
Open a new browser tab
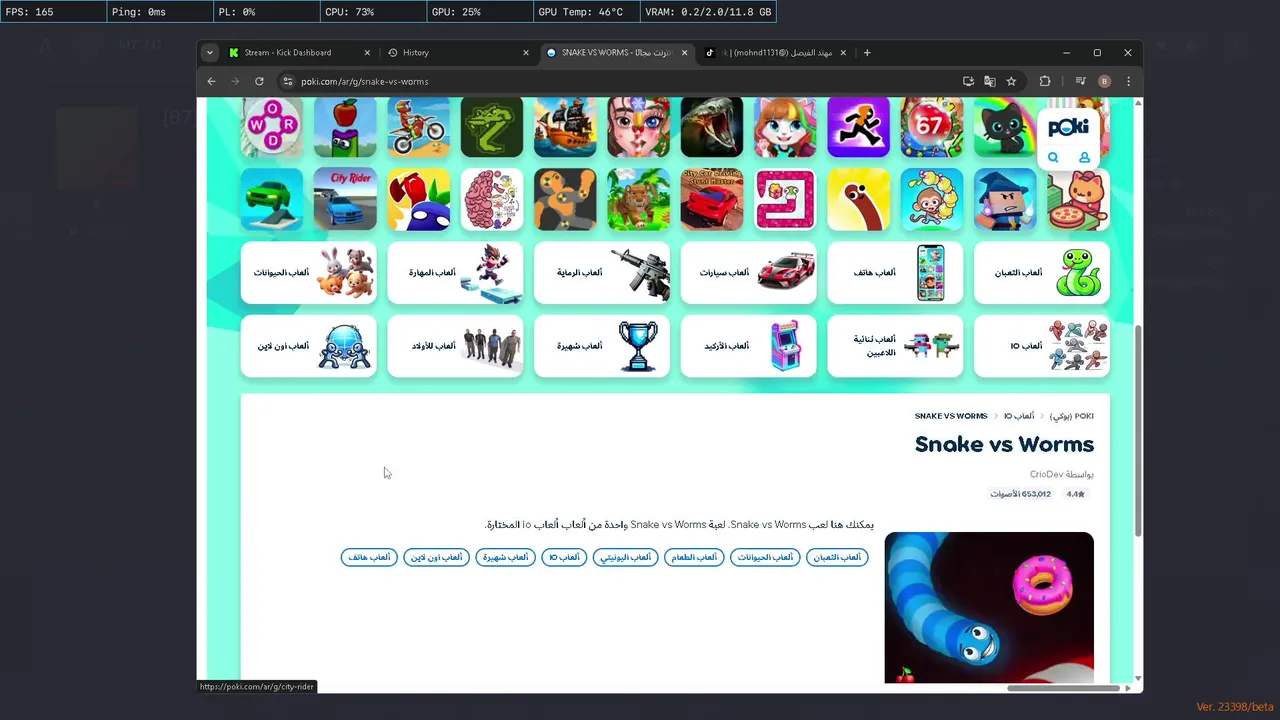pyautogui.click(x=867, y=53)
